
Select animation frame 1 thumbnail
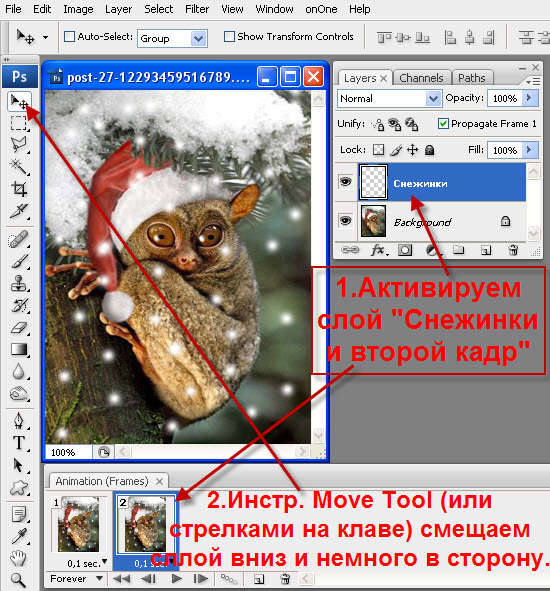pyautogui.click(x=78, y=523)
